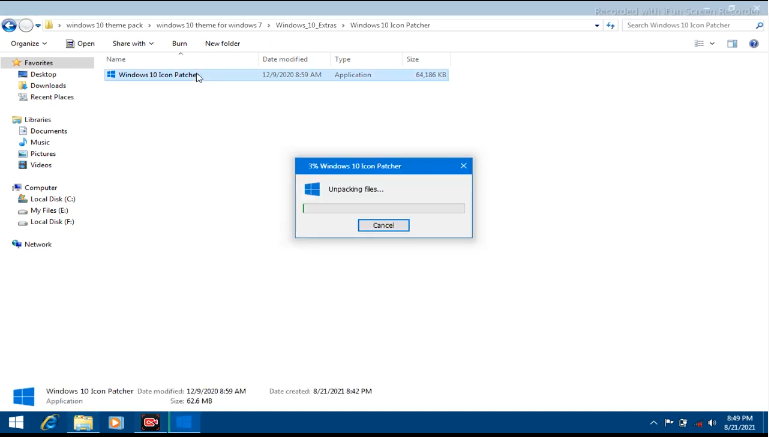769x437 pixels.
Task: Click Burn in the toolbar
Action: pyautogui.click(x=179, y=43)
